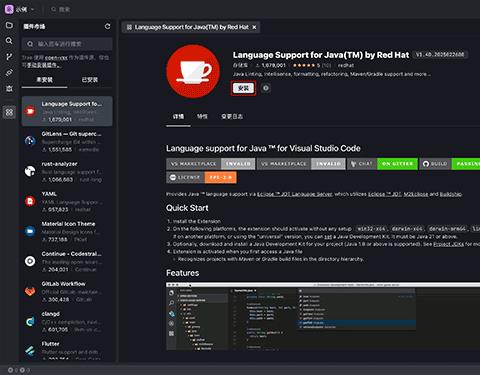
Task: Open the 特性 features tab
Action: (202, 116)
